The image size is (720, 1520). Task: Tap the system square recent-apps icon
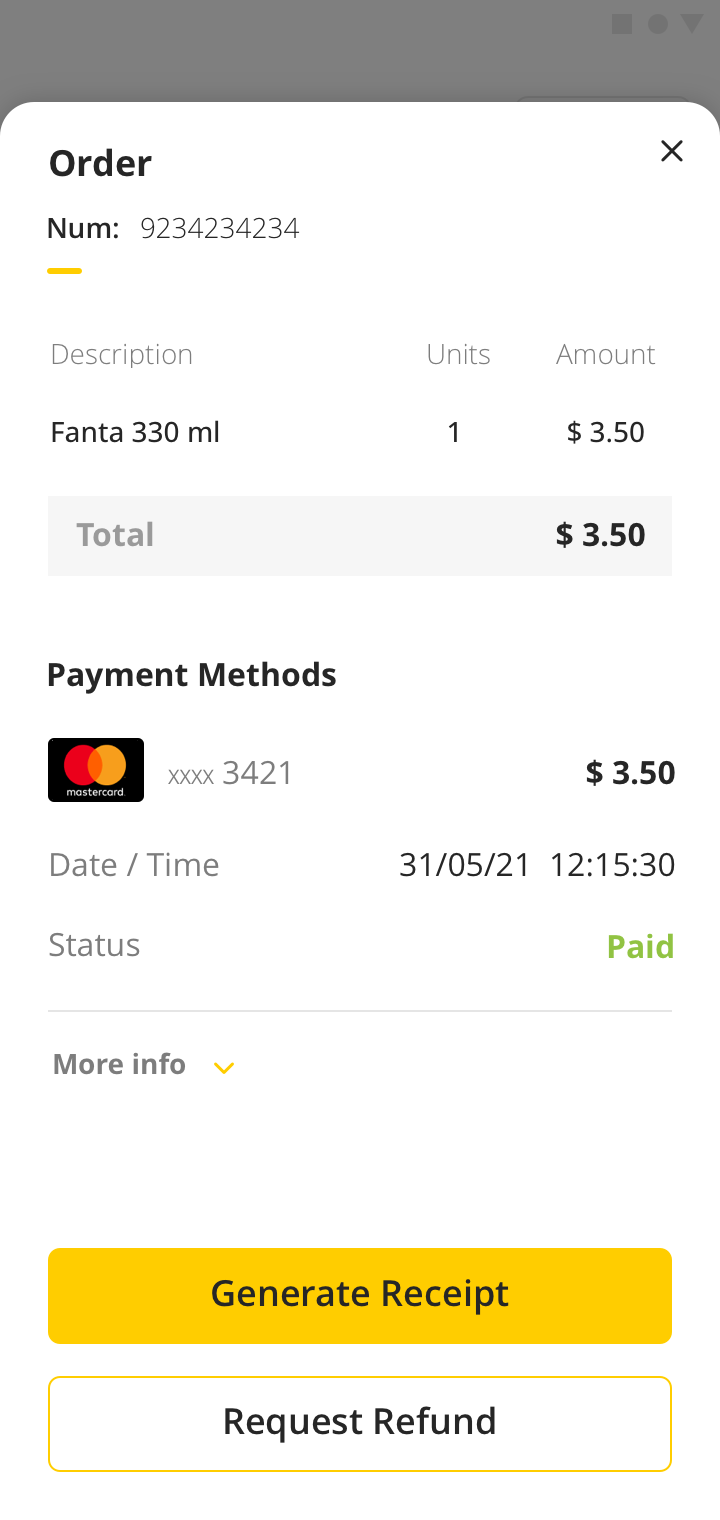click(622, 24)
